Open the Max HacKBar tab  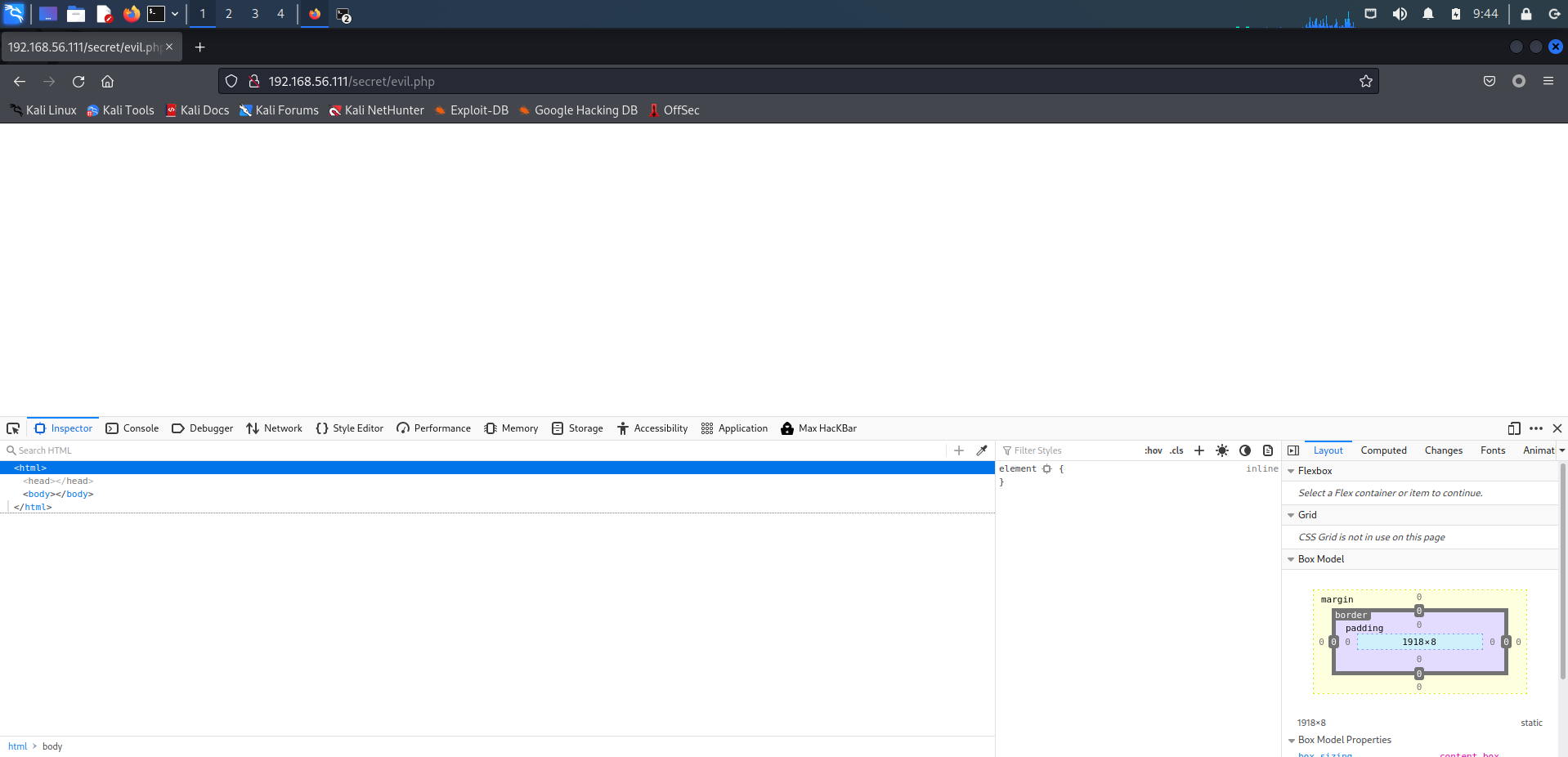[818, 428]
